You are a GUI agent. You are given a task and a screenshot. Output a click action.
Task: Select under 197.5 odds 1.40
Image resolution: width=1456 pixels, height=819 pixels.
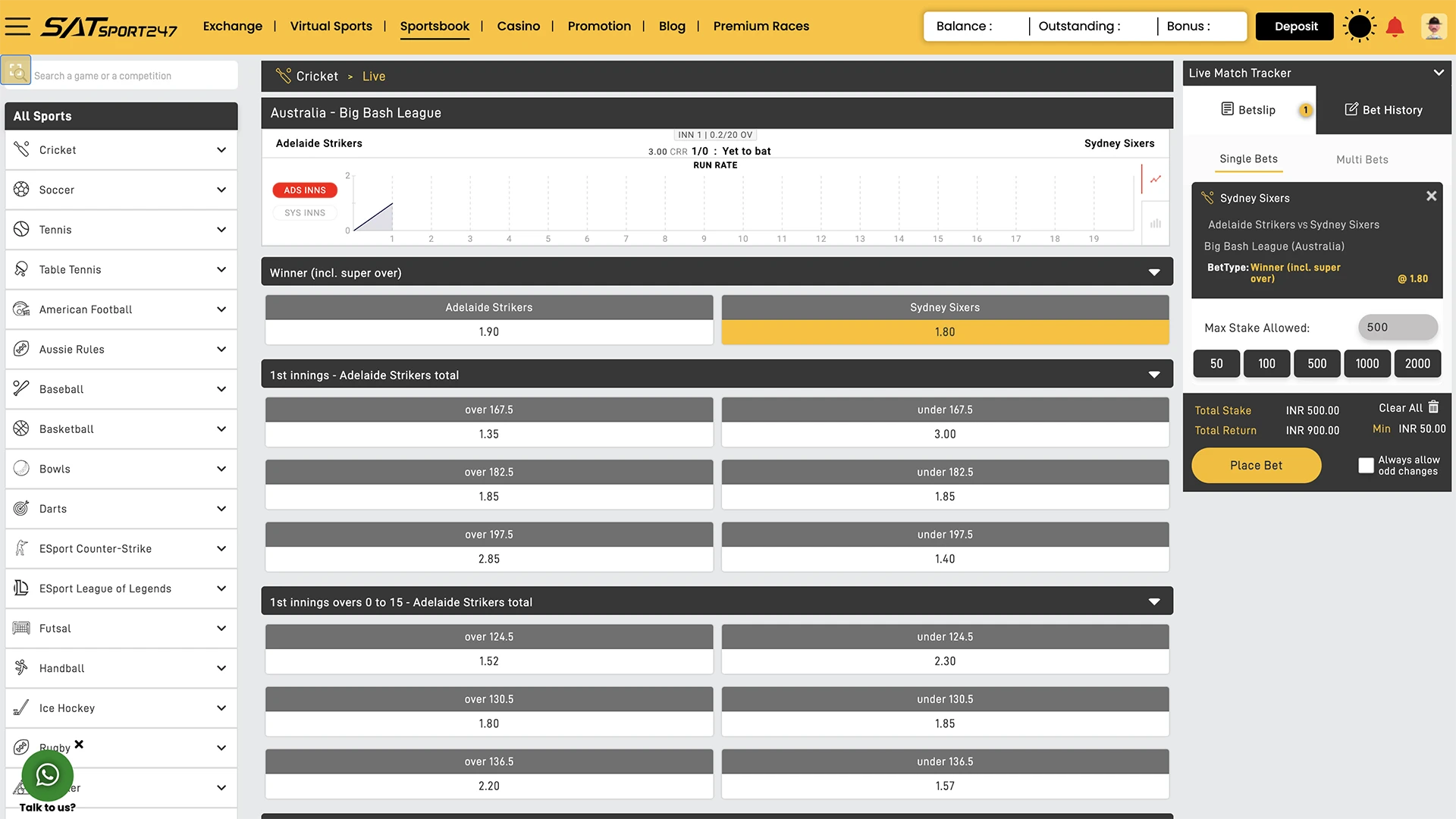945,559
